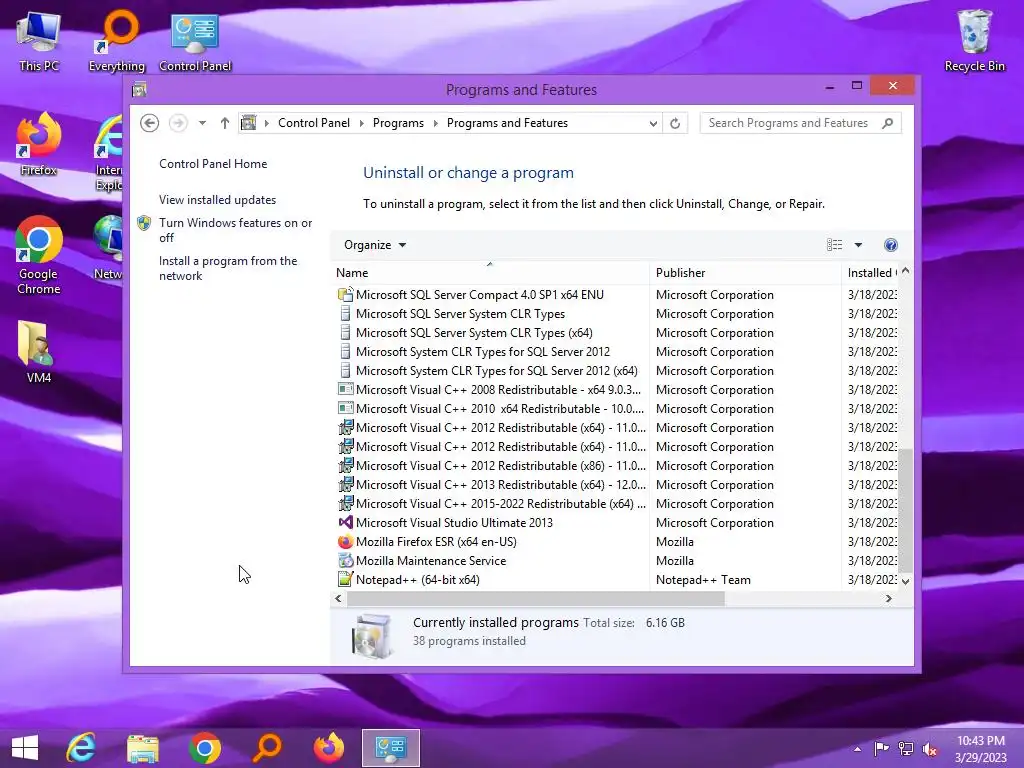Click the horizontal scrollbar left arrow
The image size is (1024, 768).
click(x=338, y=598)
